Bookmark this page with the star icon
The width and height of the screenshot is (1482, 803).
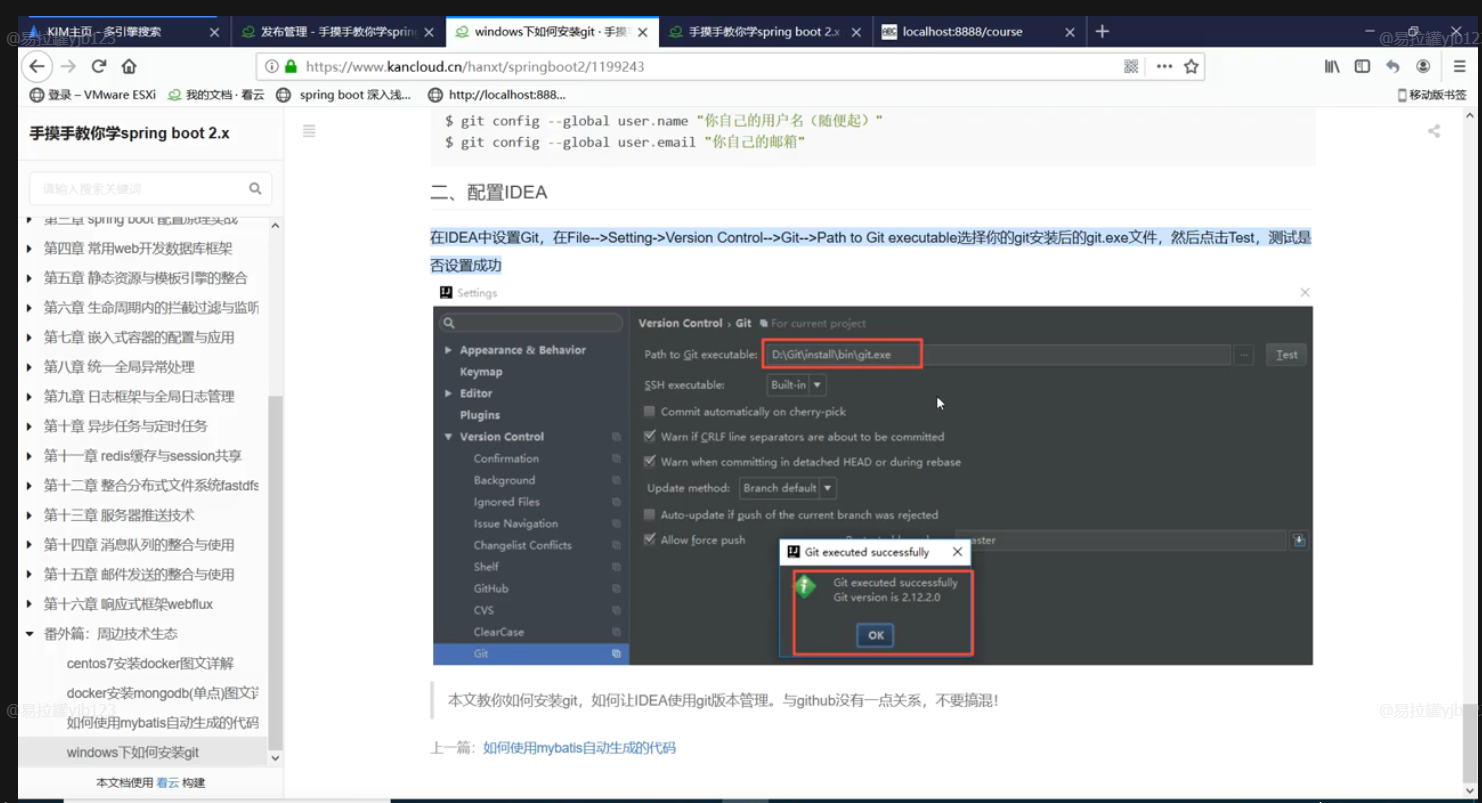1191,67
